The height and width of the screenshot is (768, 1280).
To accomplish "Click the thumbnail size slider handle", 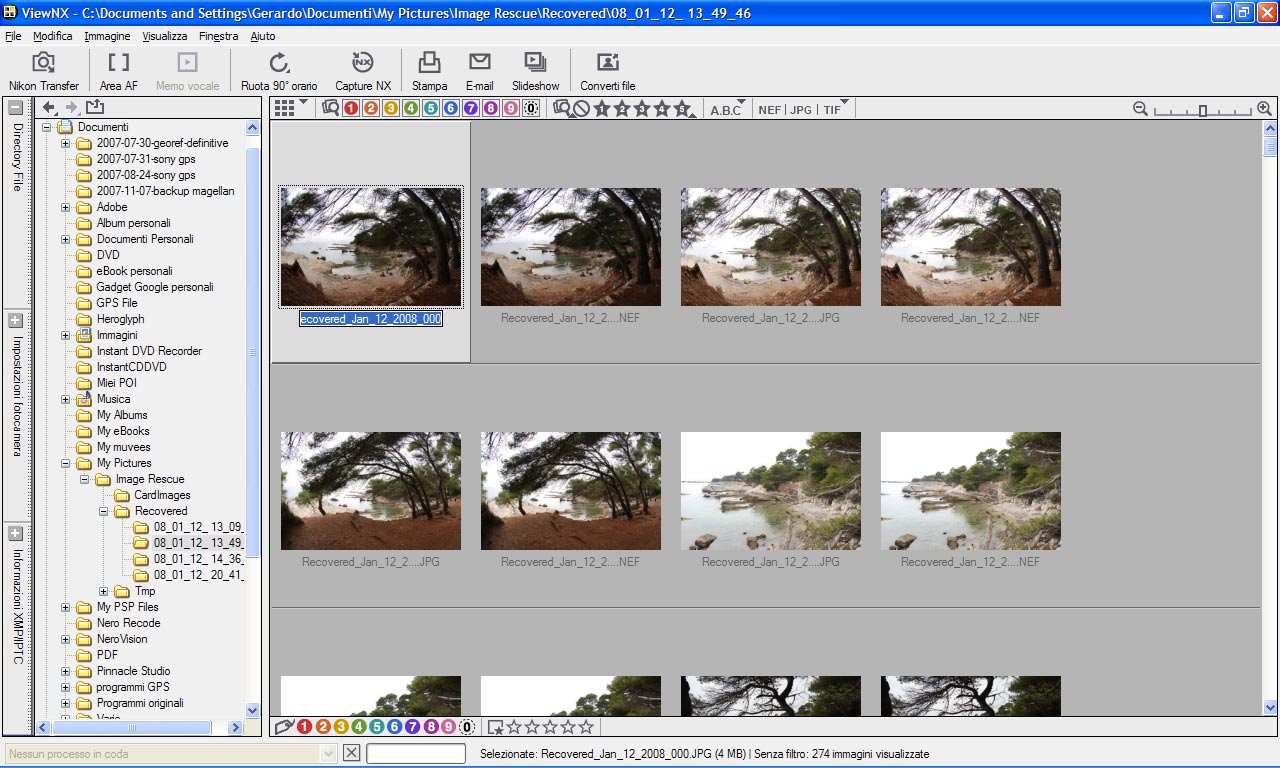I will pos(1203,110).
